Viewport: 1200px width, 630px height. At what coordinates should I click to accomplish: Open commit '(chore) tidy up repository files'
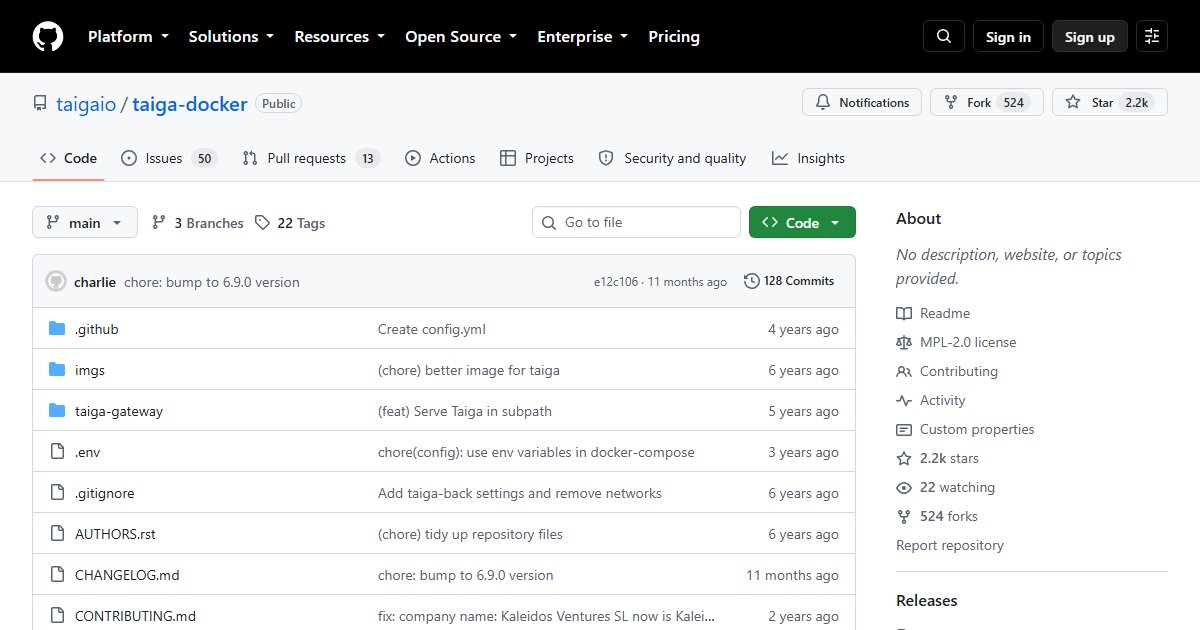(470, 534)
